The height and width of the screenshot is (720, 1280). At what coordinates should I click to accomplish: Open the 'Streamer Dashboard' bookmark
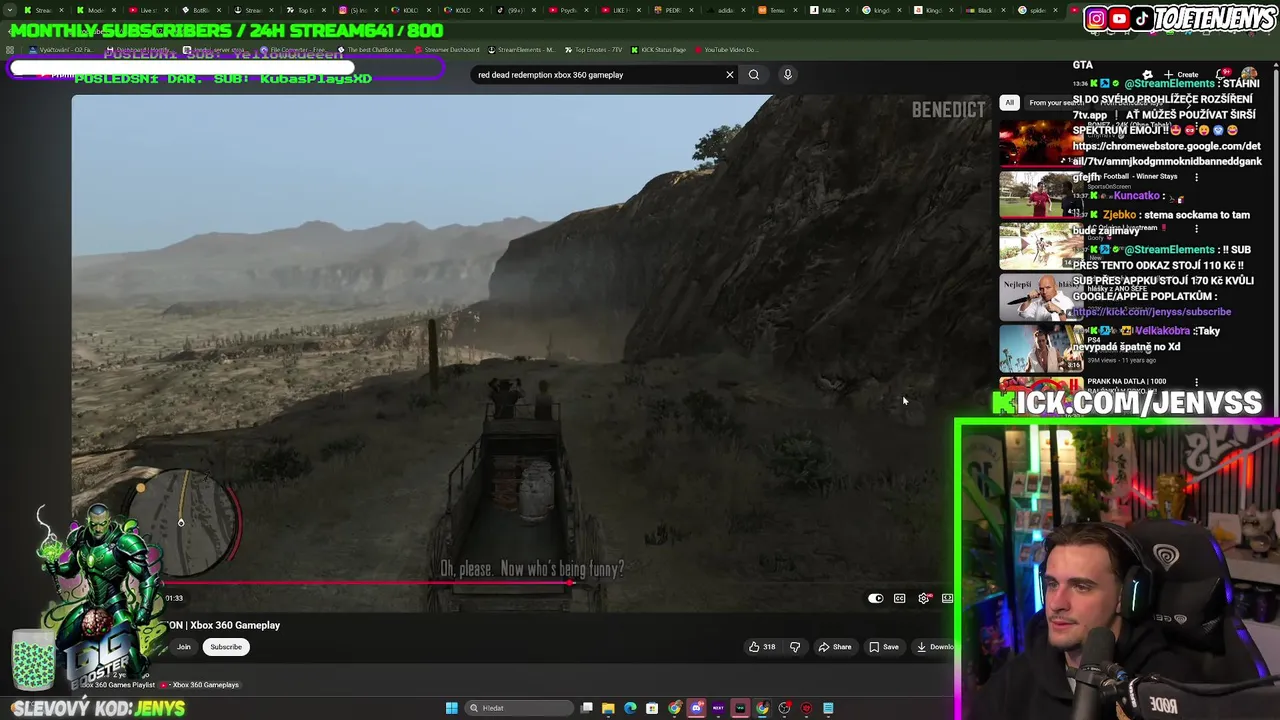[x=446, y=50]
